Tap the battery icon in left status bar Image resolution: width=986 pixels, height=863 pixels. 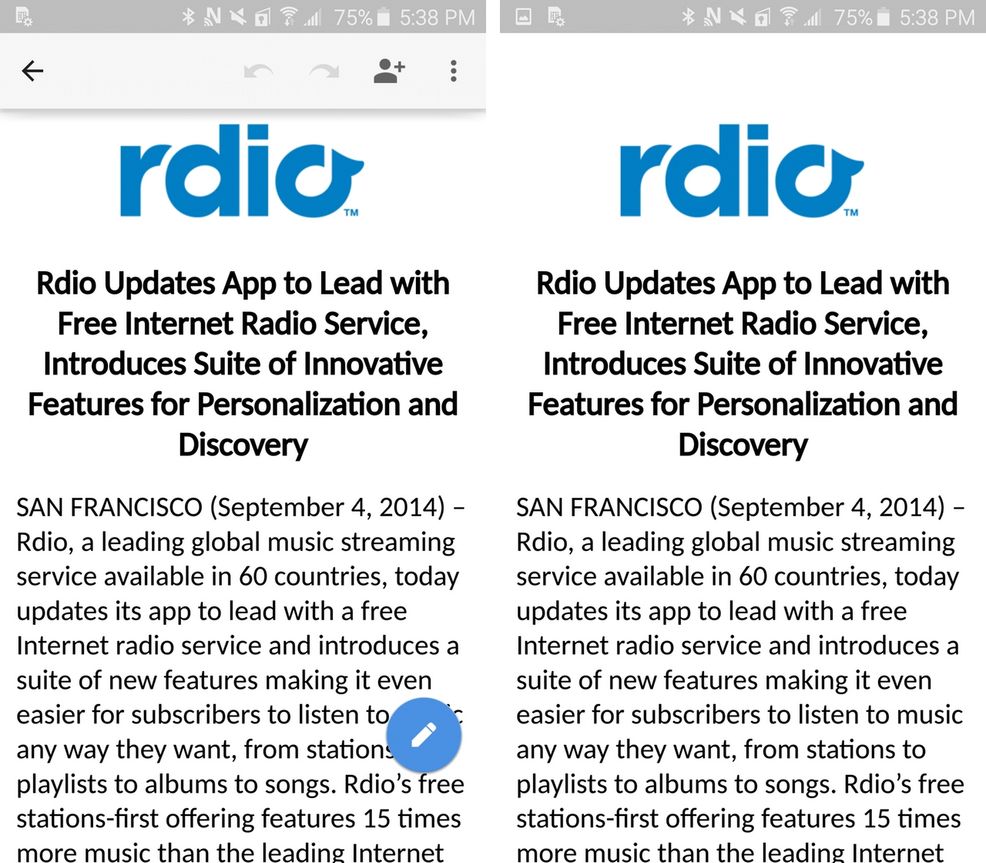click(383, 18)
